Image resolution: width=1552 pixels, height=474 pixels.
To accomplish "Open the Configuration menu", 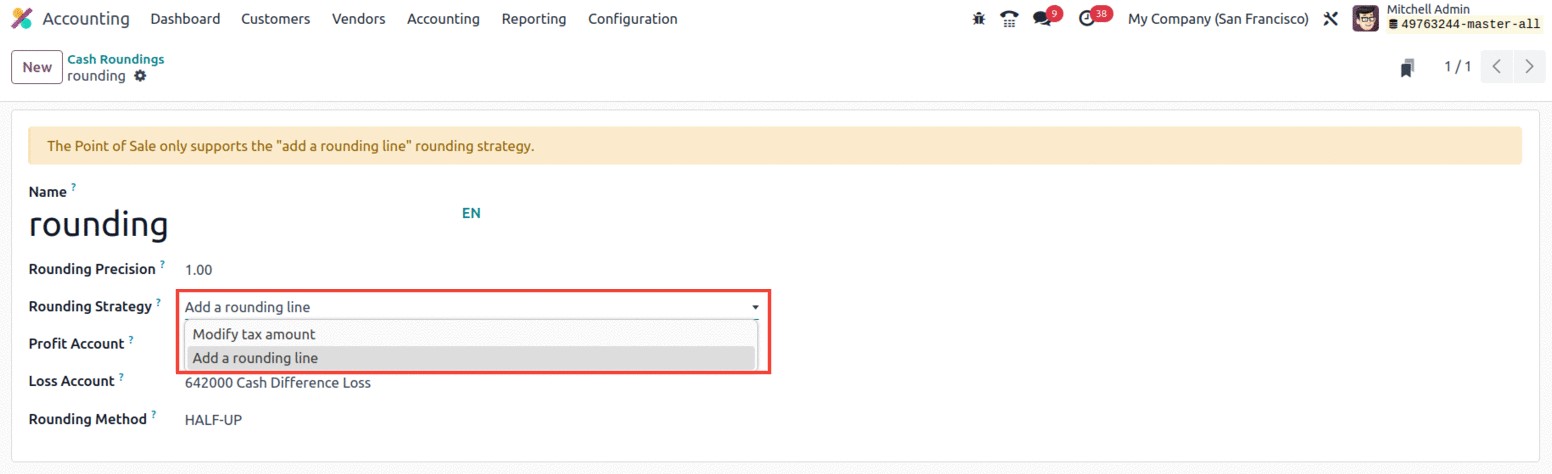I will pyautogui.click(x=633, y=19).
